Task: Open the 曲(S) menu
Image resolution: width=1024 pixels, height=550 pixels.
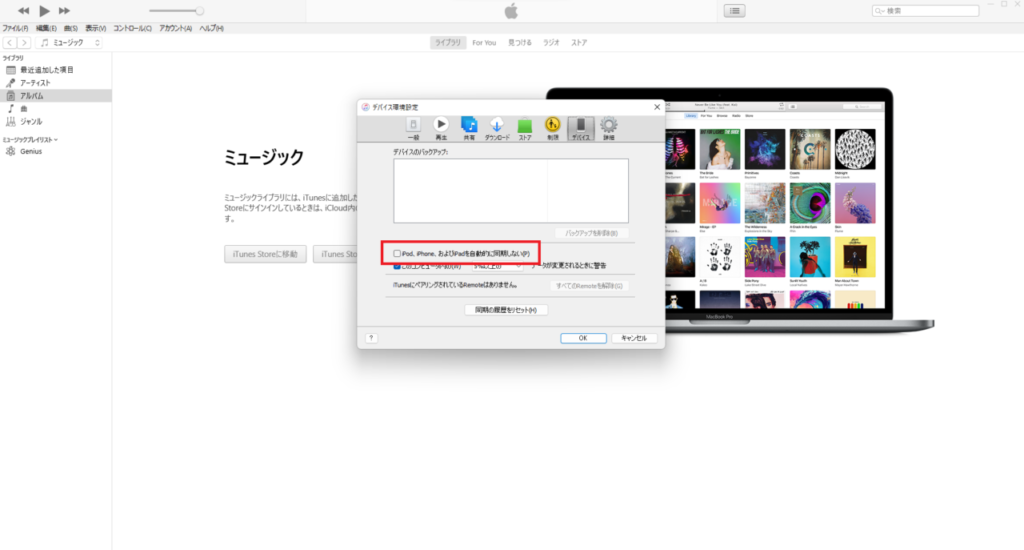Action: coord(71,28)
